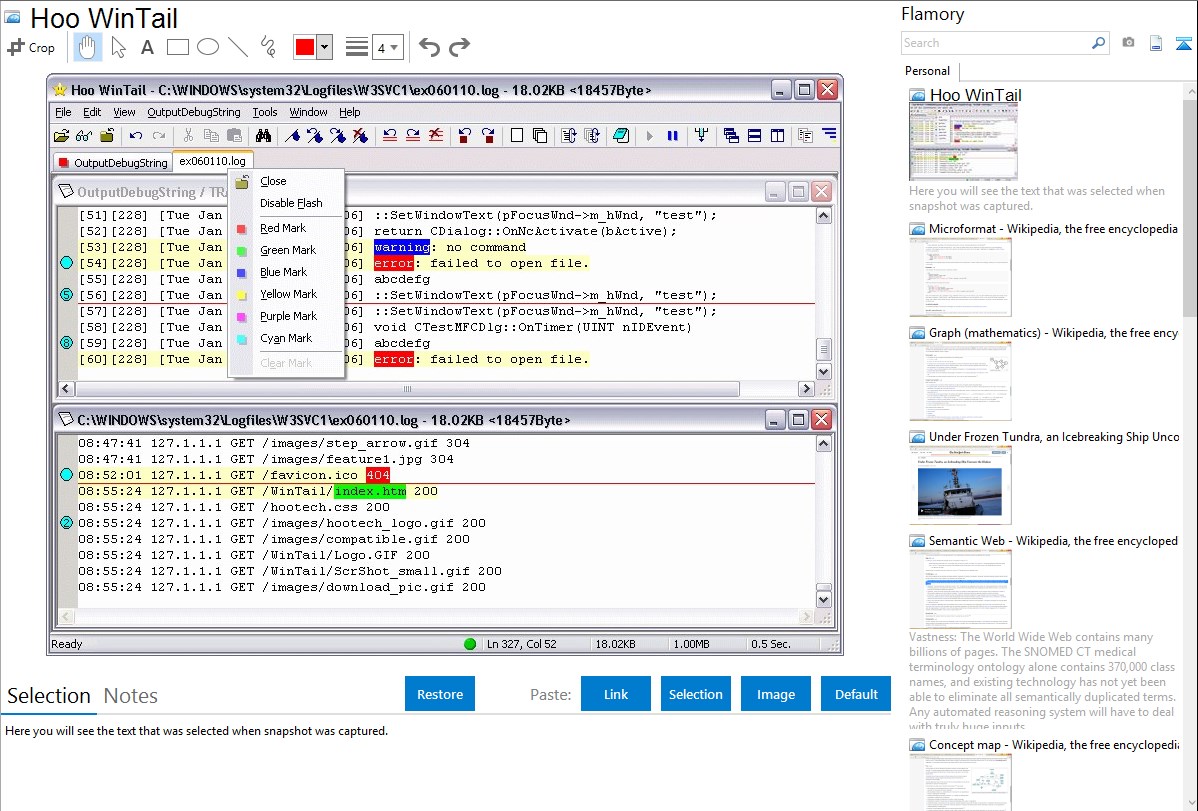
Task: Undo the last annotation
Action: point(429,47)
